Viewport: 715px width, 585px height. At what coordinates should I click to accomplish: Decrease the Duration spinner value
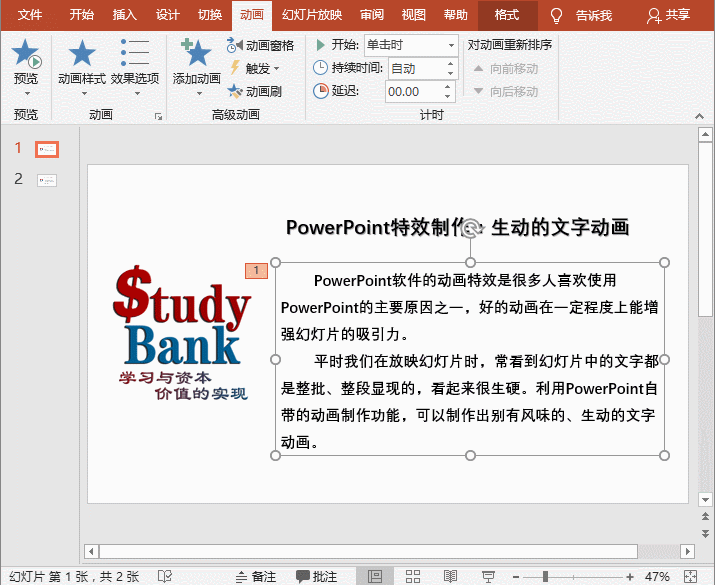pos(450,73)
